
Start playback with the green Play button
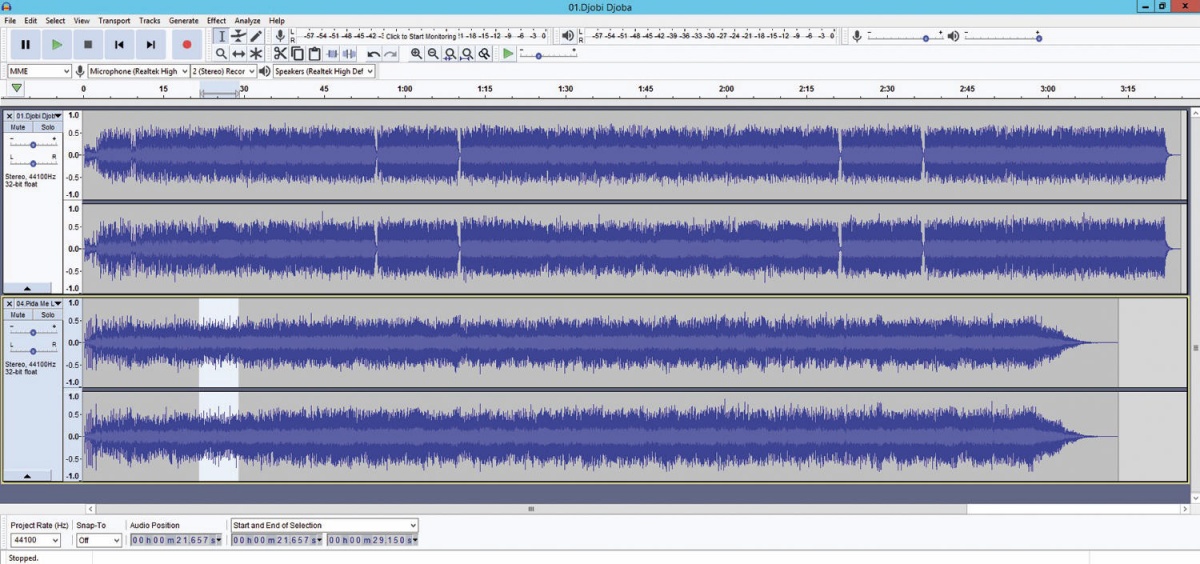coord(57,44)
